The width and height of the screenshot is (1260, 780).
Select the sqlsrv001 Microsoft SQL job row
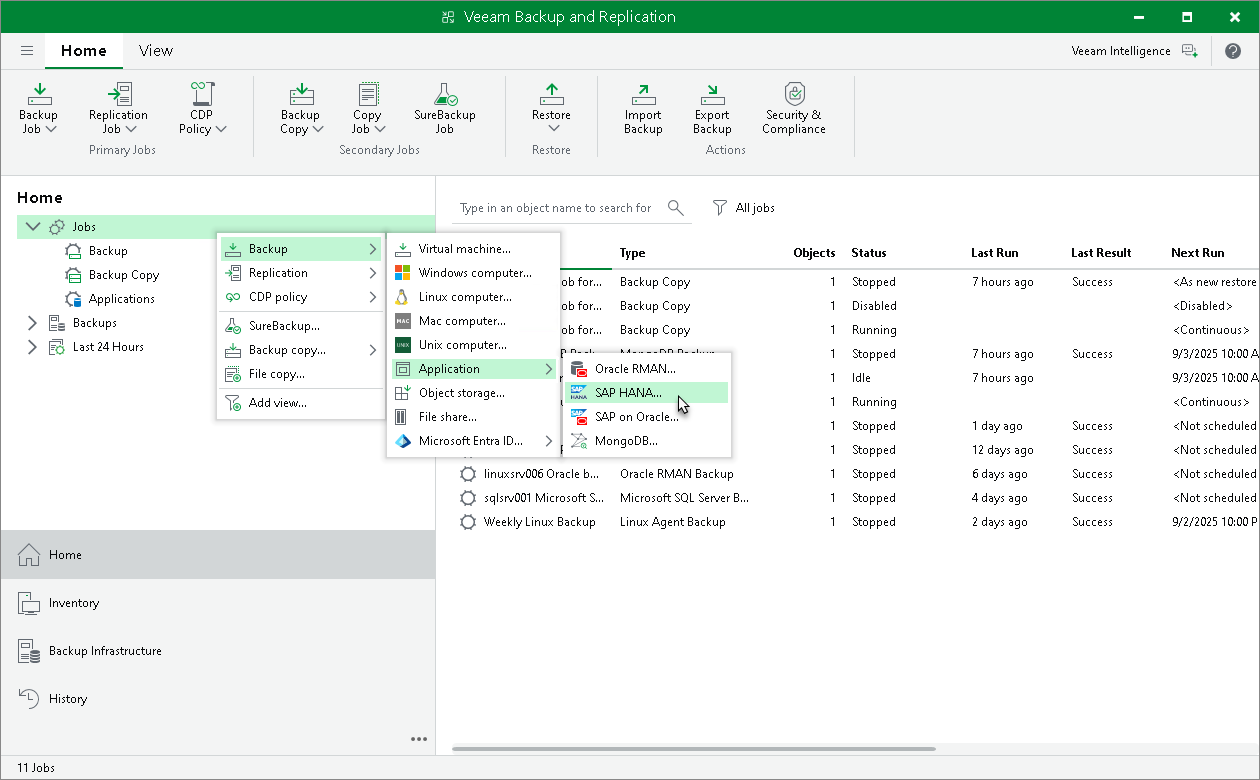(856, 498)
